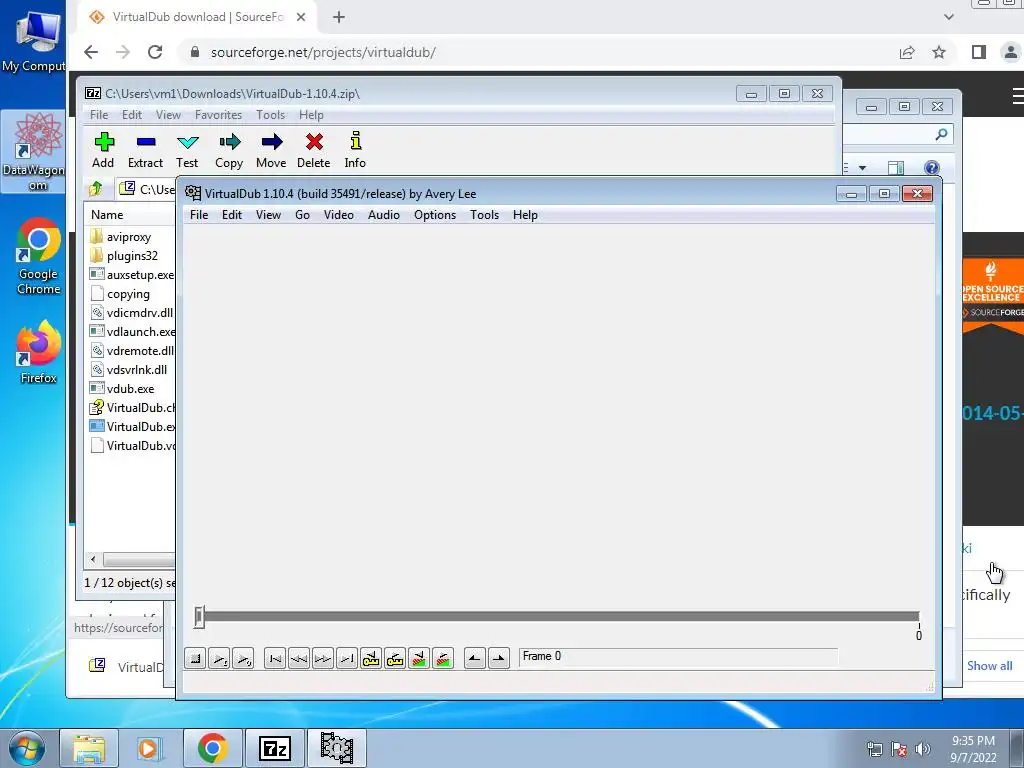Screen dimensions: 1024x768
Task: Open the 7-Zip Favorites menu
Action: pyautogui.click(x=219, y=115)
